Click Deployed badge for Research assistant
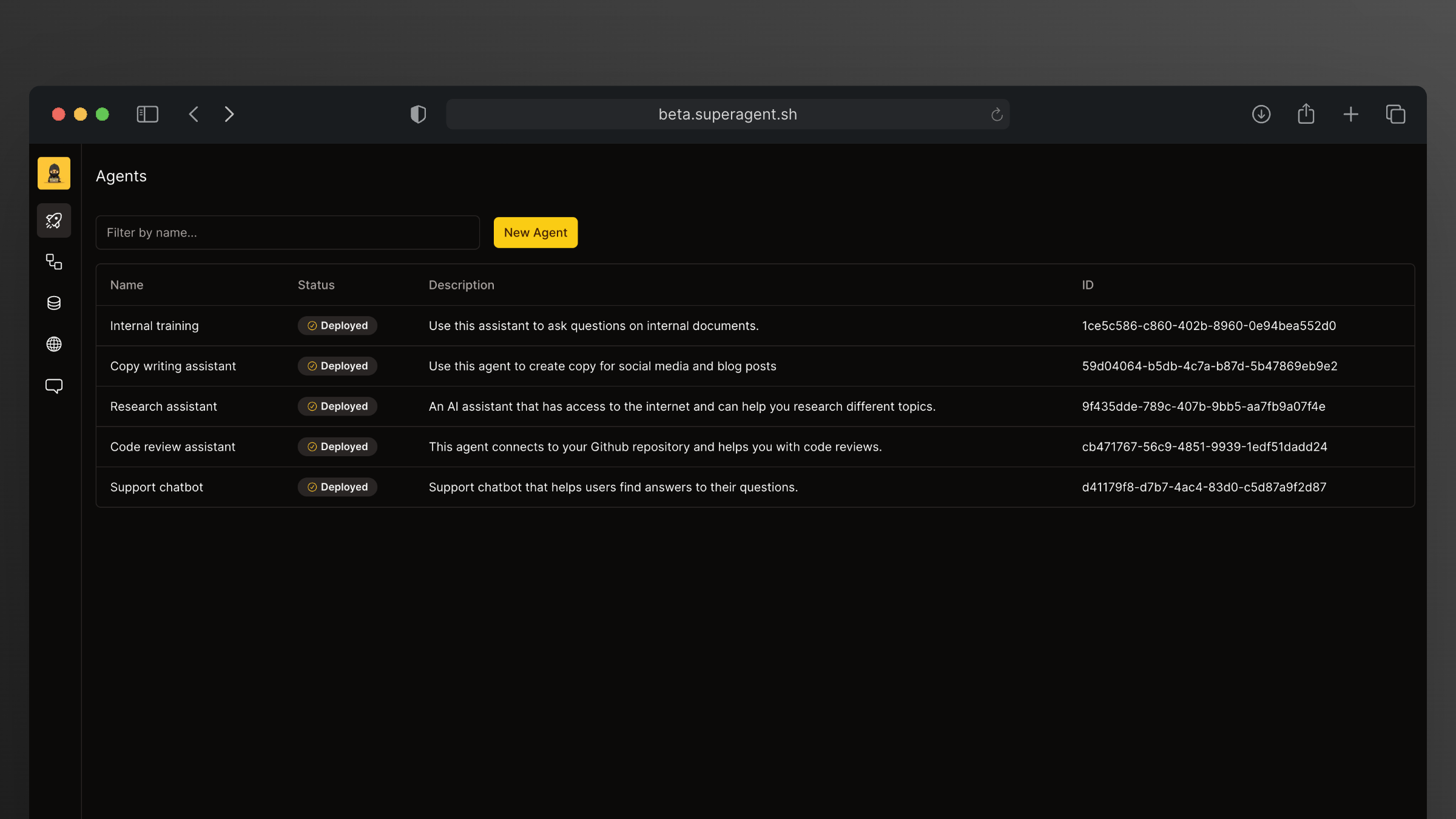Image resolution: width=1456 pixels, height=819 pixels. click(x=337, y=406)
